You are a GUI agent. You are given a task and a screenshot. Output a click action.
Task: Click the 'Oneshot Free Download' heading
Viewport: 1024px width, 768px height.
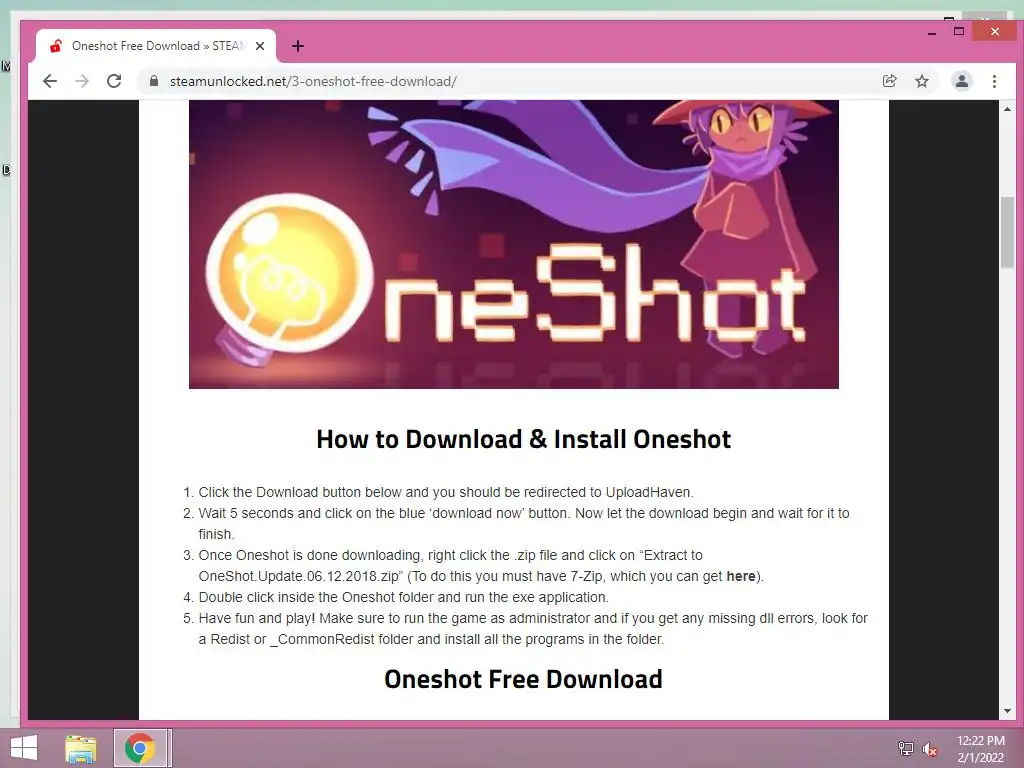click(523, 679)
